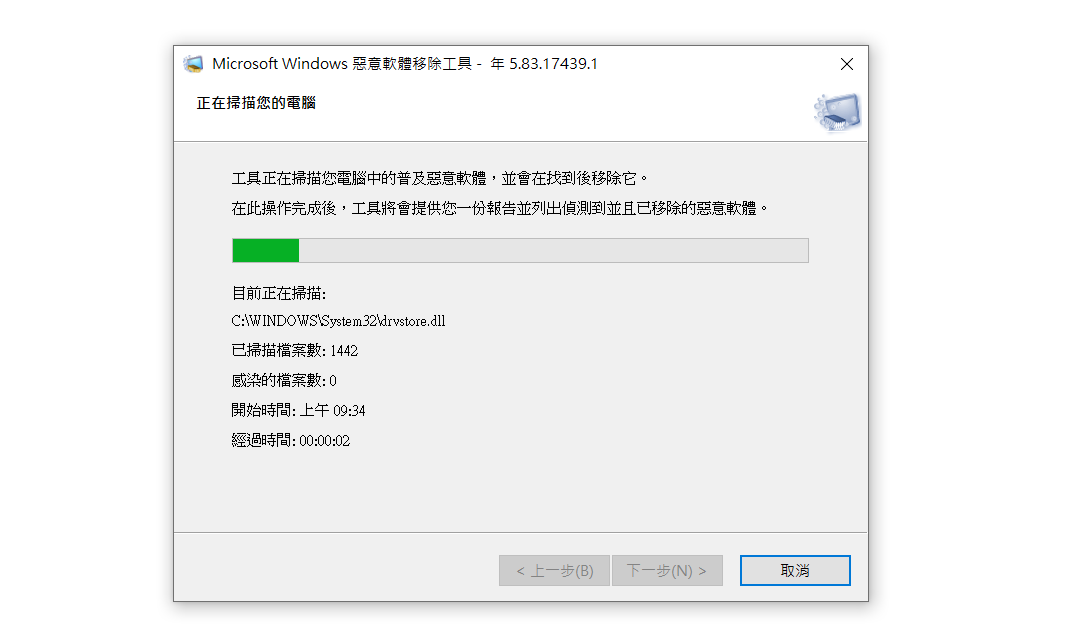Image resolution: width=1085 pixels, height=635 pixels.
Task: Click the malware removal tool title bar icon
Action: [193, 64]
